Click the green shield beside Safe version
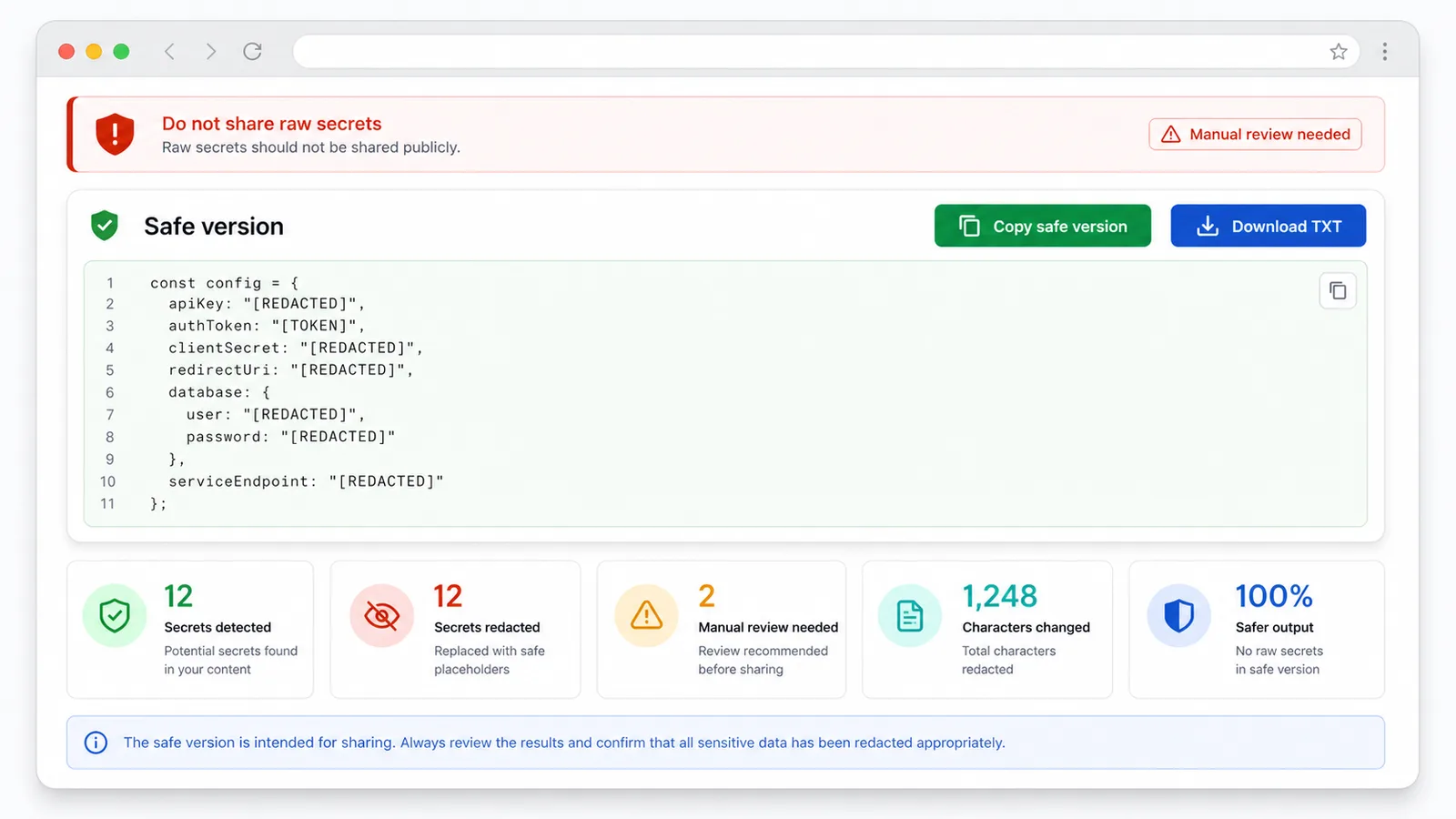Screen dimensions: 1456x819 [105, 226]
